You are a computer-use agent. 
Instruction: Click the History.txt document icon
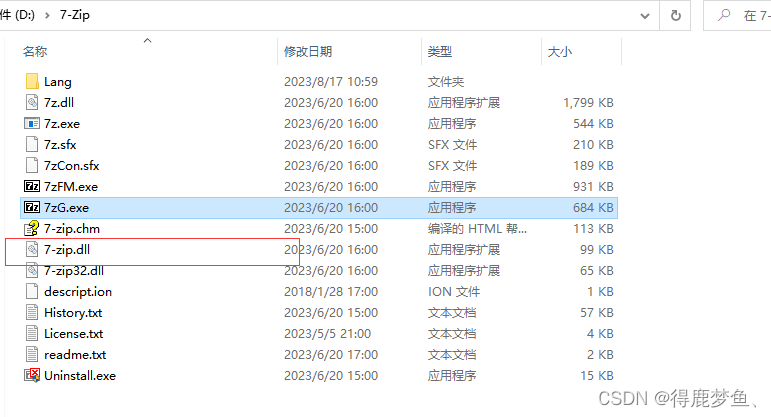32,313
